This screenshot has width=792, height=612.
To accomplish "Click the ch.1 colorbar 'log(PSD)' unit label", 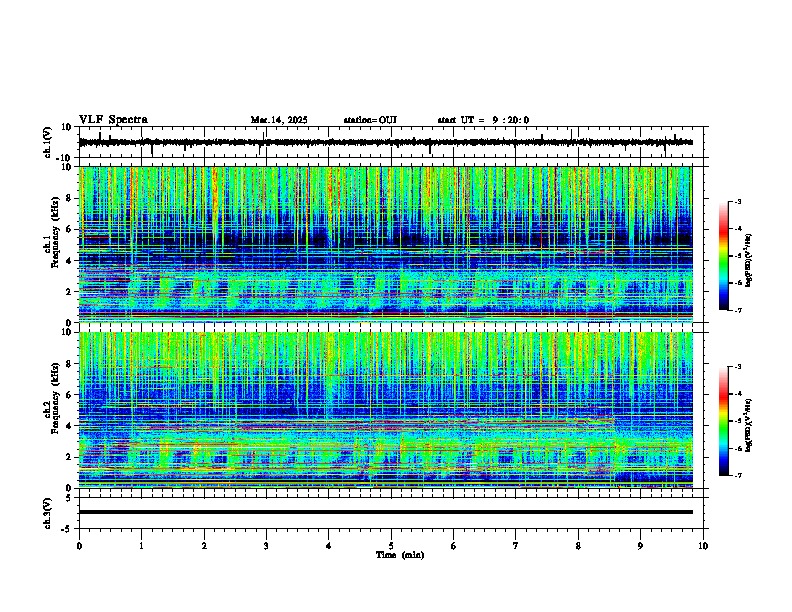I will coord(748,261).
